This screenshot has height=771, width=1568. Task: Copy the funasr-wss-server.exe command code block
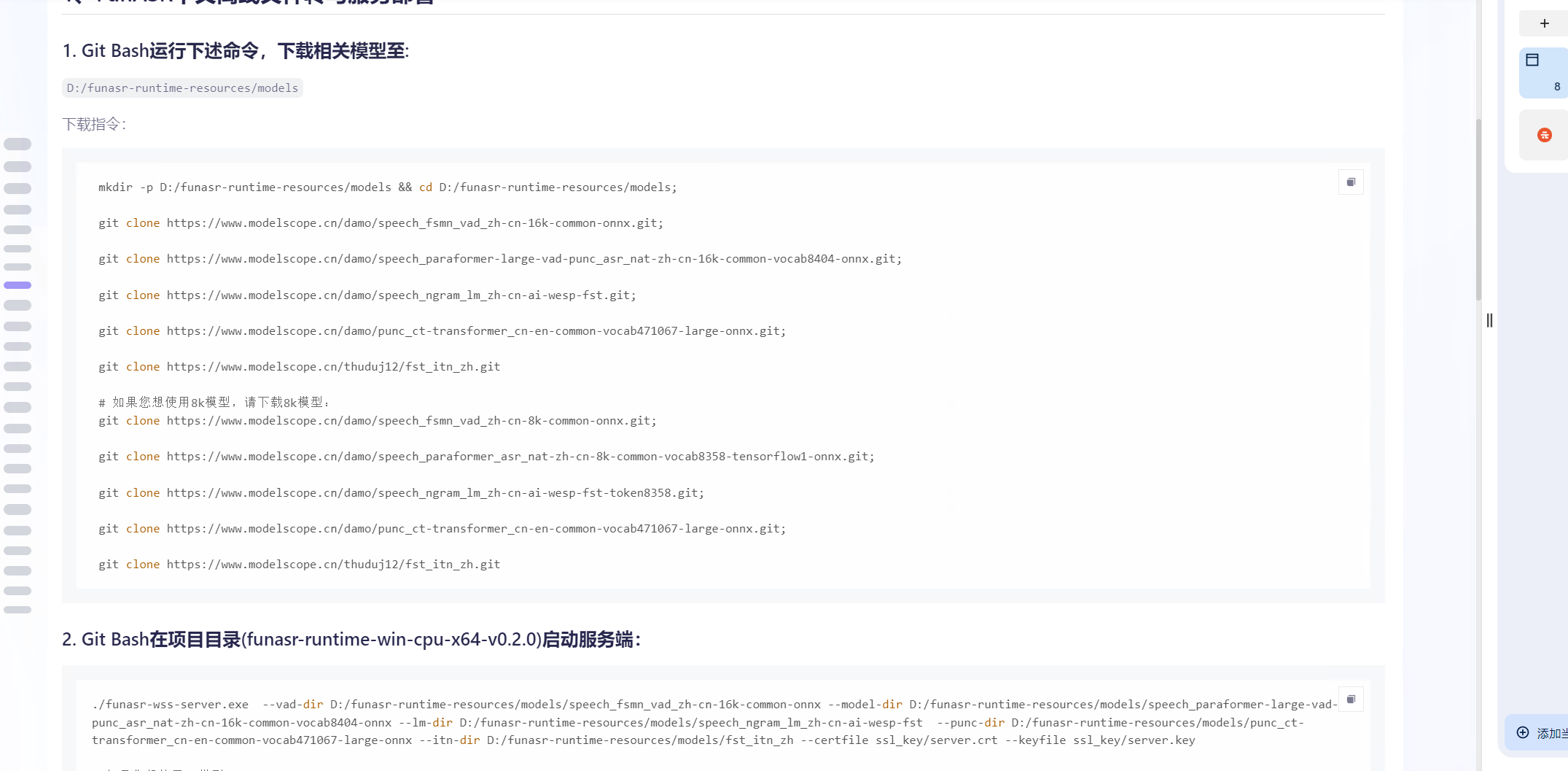point(1351,700)
